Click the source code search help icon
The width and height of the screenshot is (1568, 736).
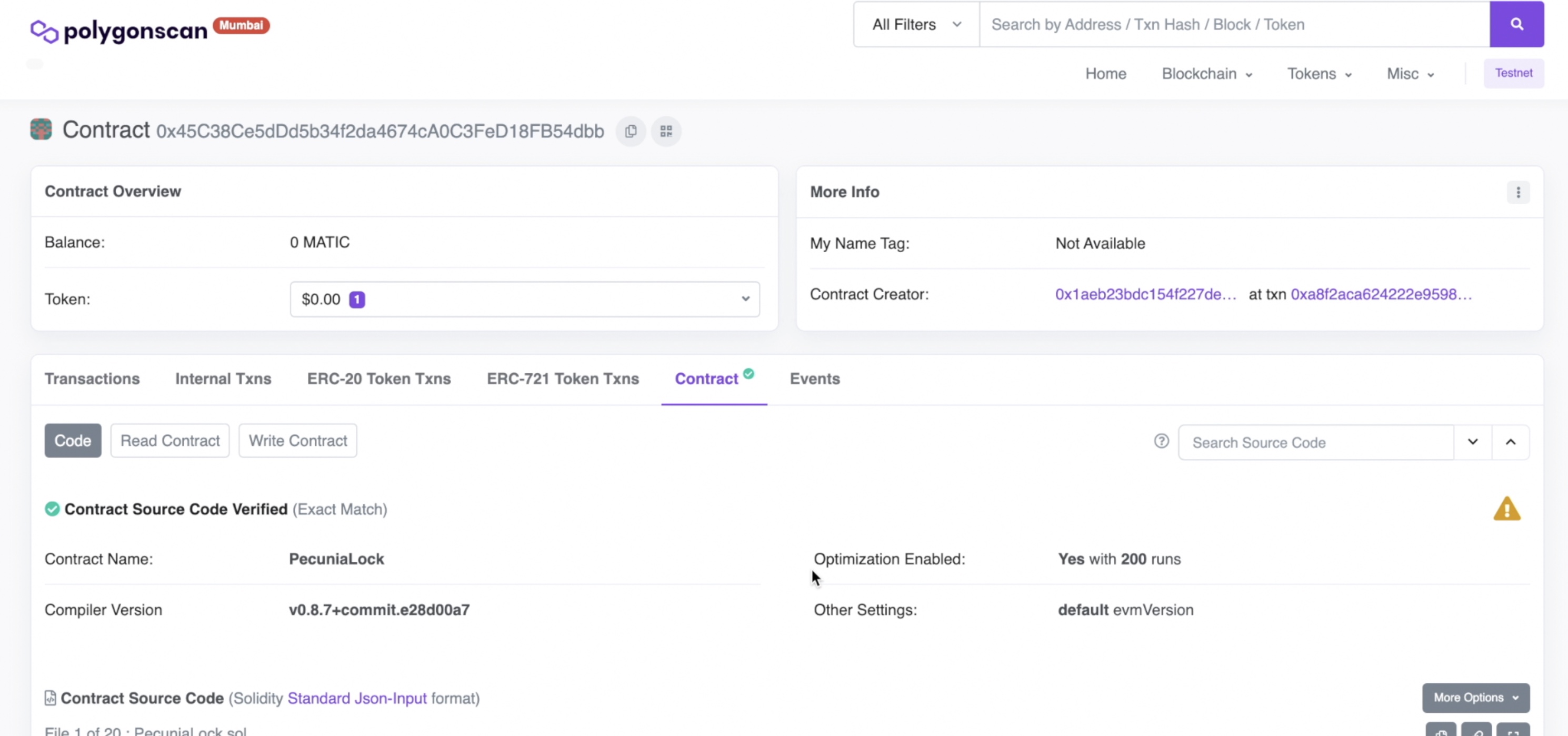tap(1161, 441)
